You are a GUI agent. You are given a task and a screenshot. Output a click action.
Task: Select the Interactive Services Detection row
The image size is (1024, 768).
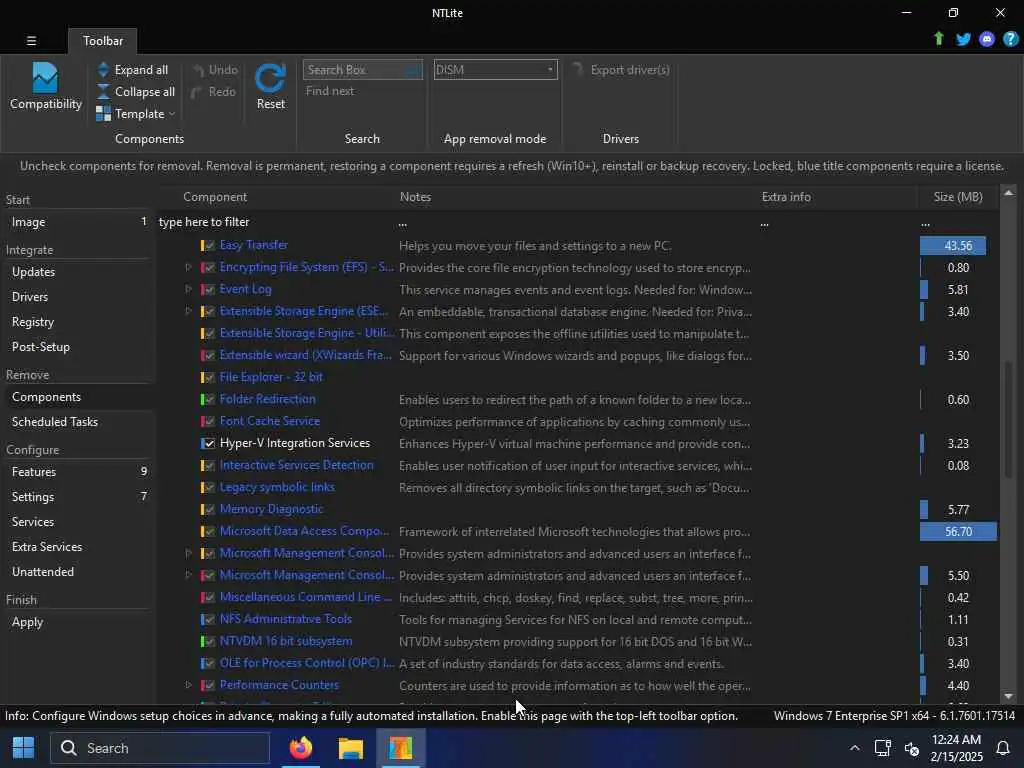click(x=578, y=466)
